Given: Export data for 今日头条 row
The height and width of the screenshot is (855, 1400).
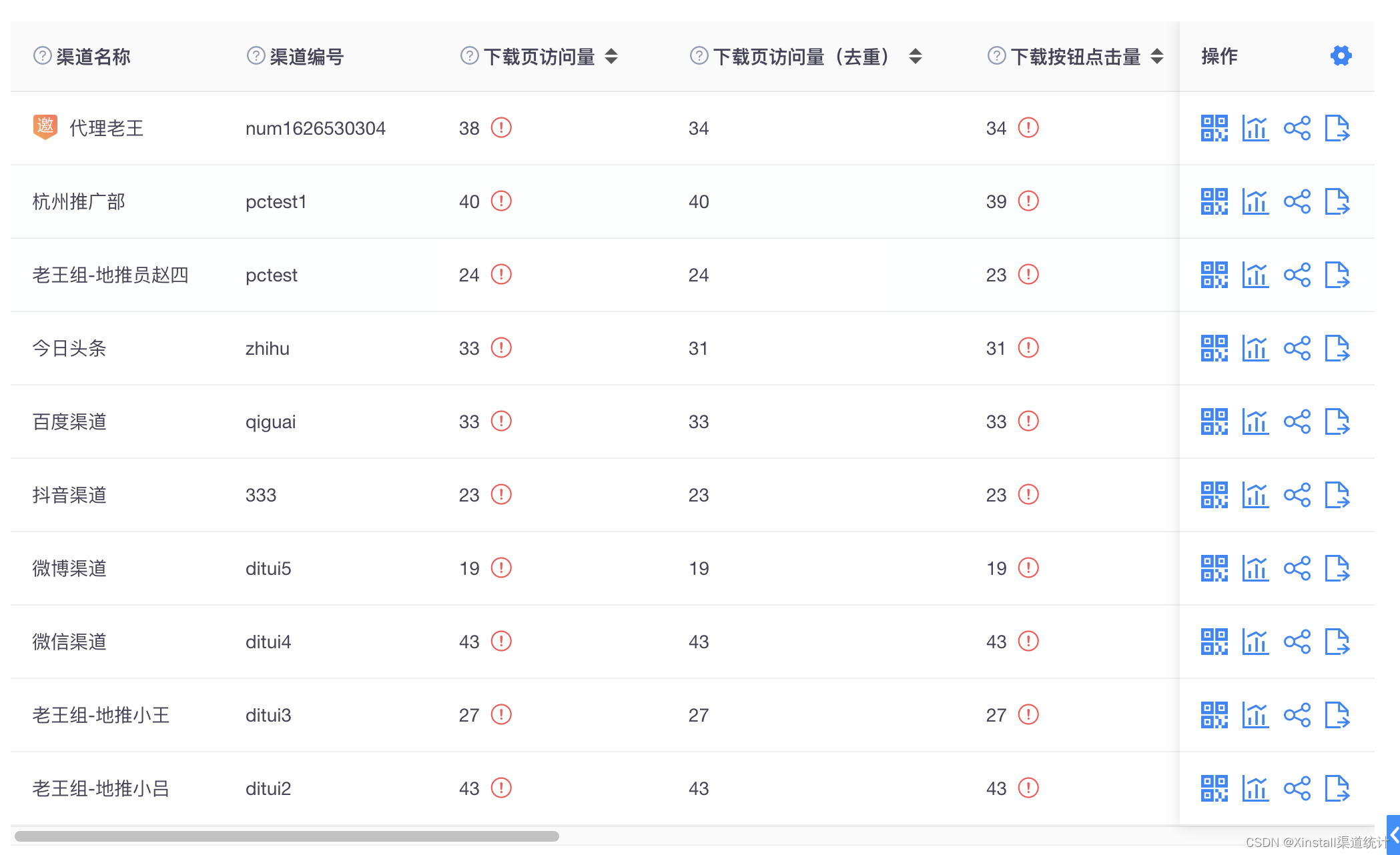Looking at the screenshot, I should coord(1337,348).
